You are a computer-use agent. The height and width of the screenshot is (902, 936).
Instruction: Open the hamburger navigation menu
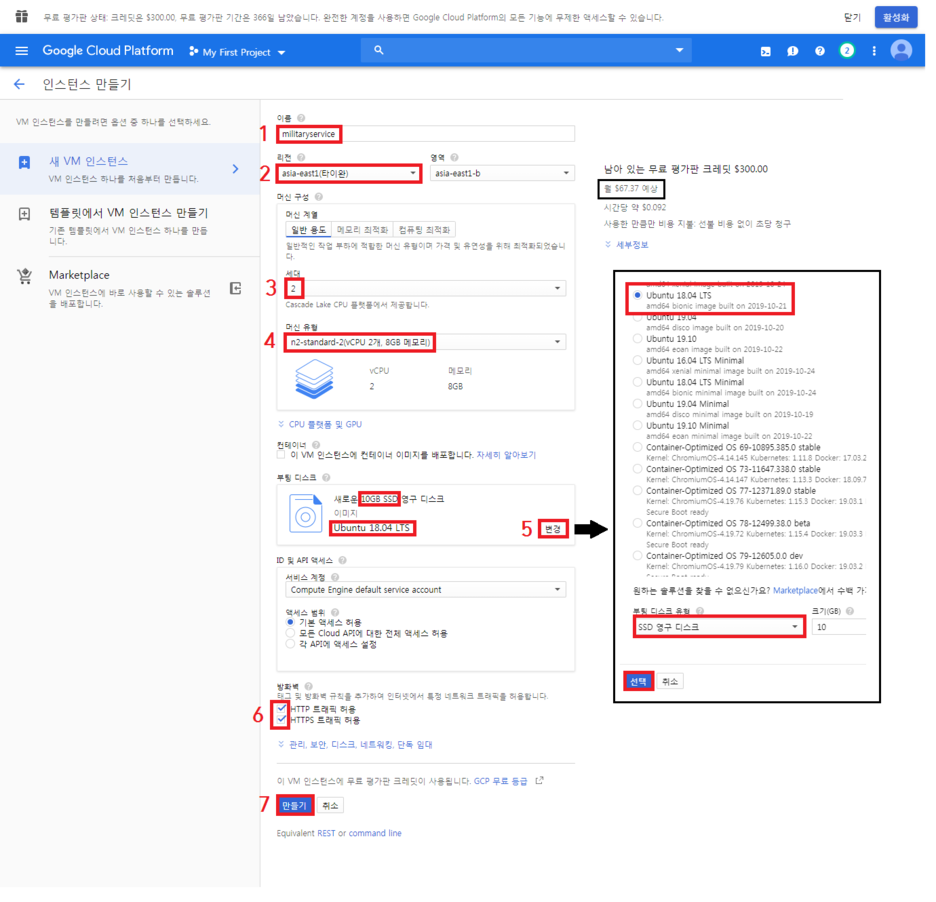tap(21, 51)
